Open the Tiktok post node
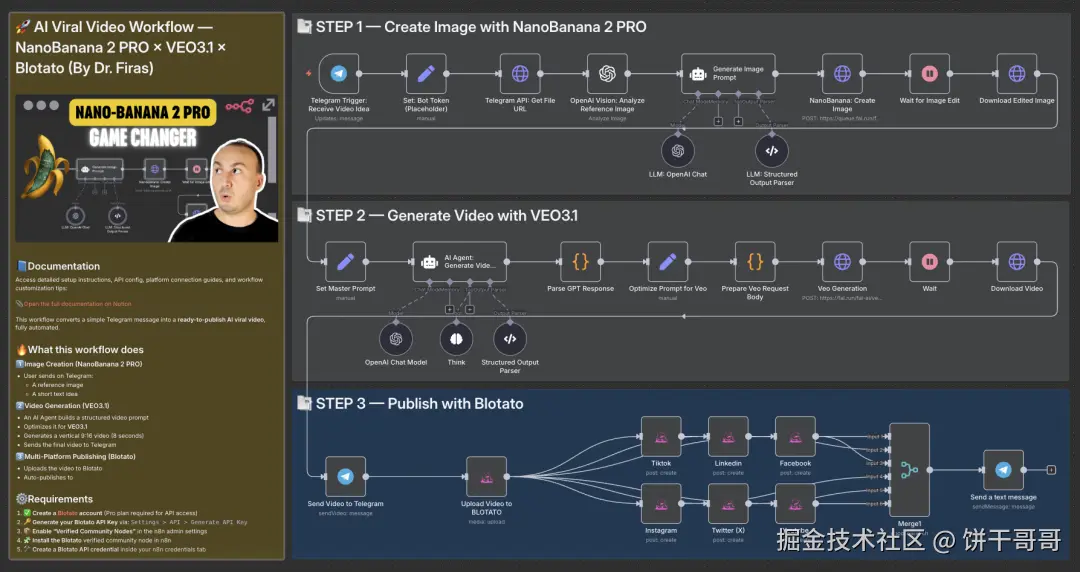 click(x=661, y=436)
